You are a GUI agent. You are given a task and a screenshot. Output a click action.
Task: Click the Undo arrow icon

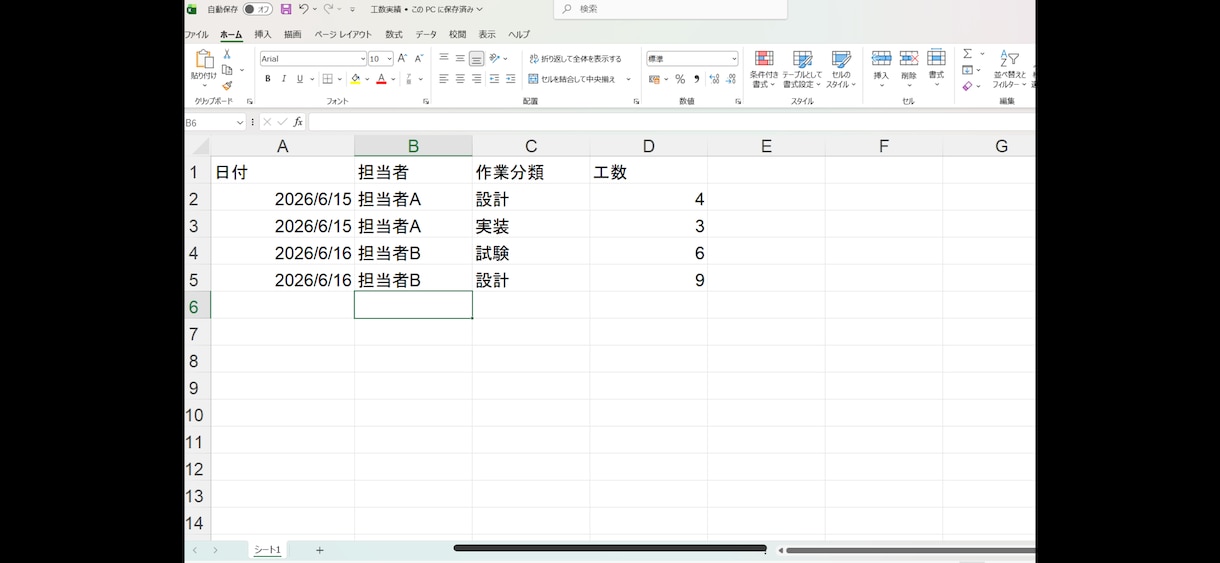(x=303, y=9)
